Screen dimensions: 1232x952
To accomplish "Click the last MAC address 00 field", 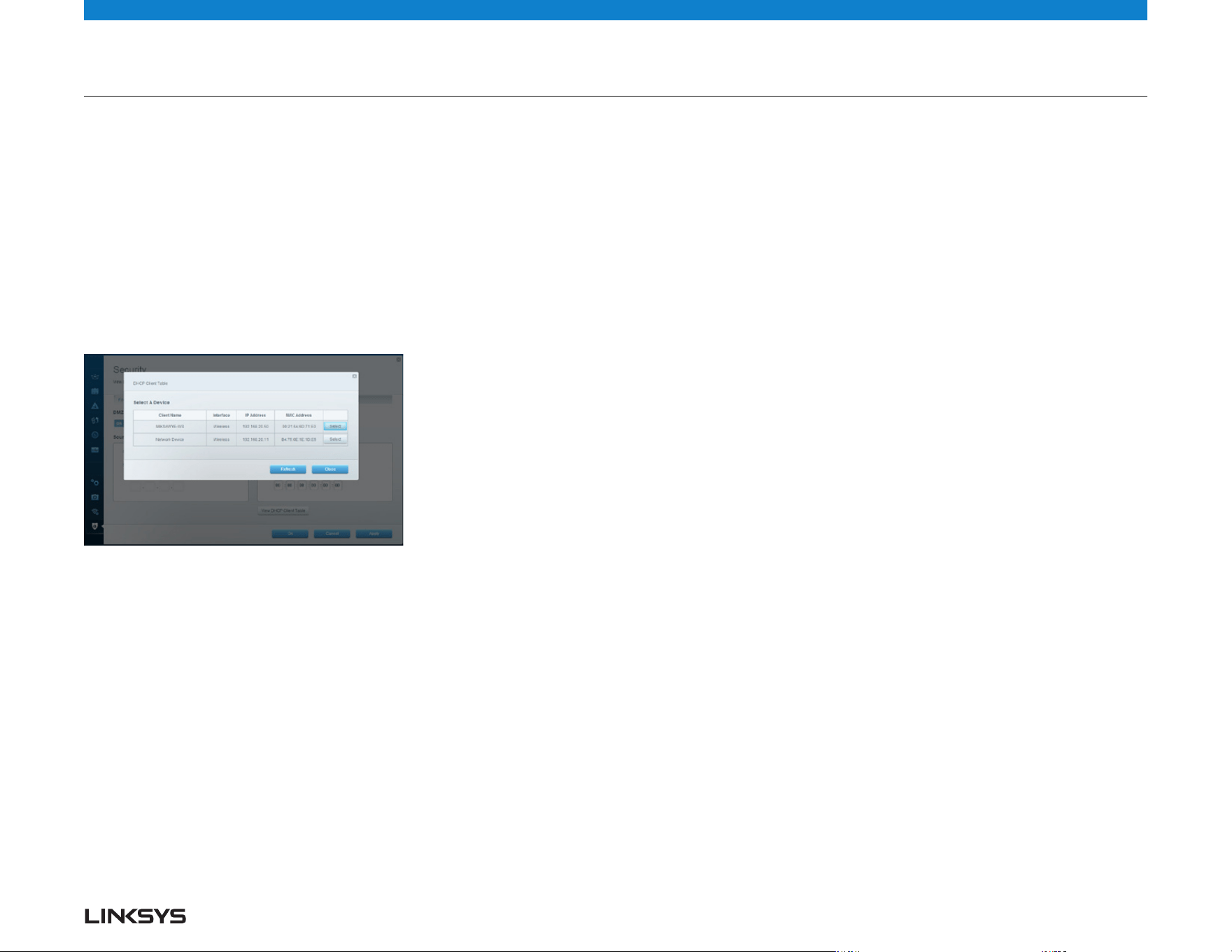I will tap(337, 485).
